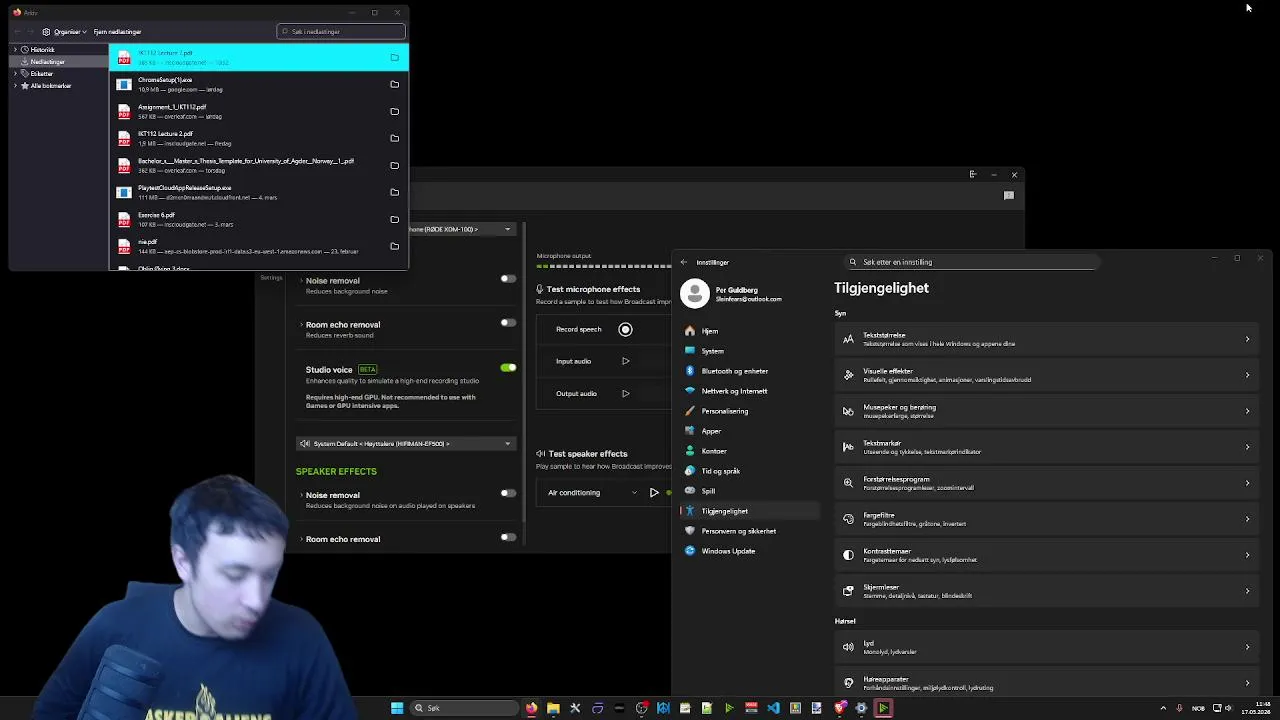Show Exercise 6.pdf in its folder

(394, 219)
